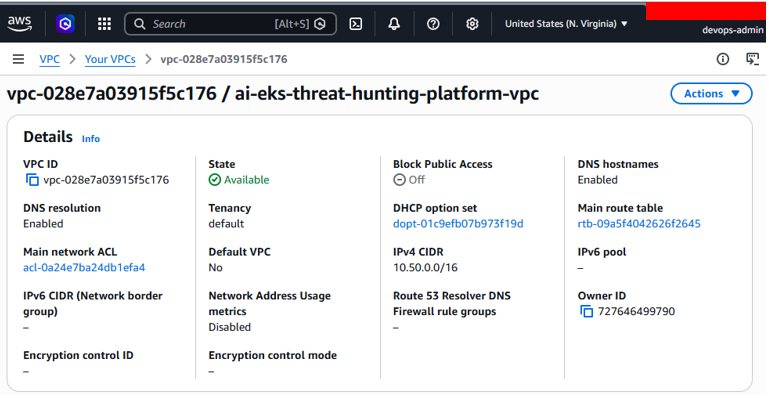Click the Owner ID value 727646499790

(637, 311)
